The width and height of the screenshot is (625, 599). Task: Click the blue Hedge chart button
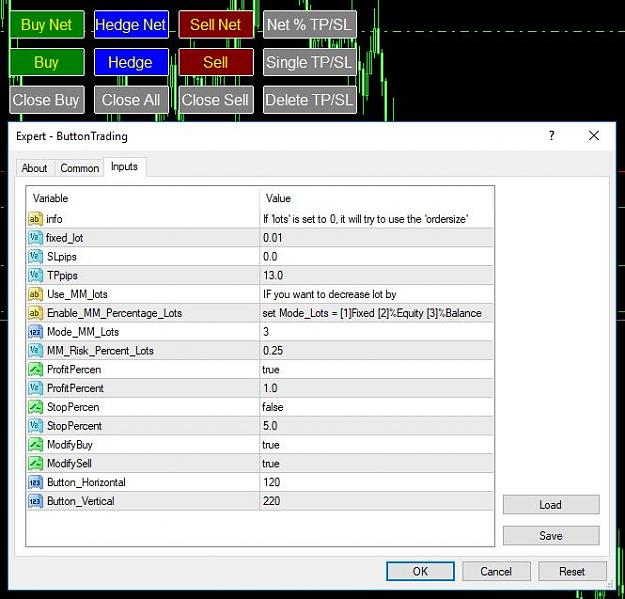tap(131, 62)
